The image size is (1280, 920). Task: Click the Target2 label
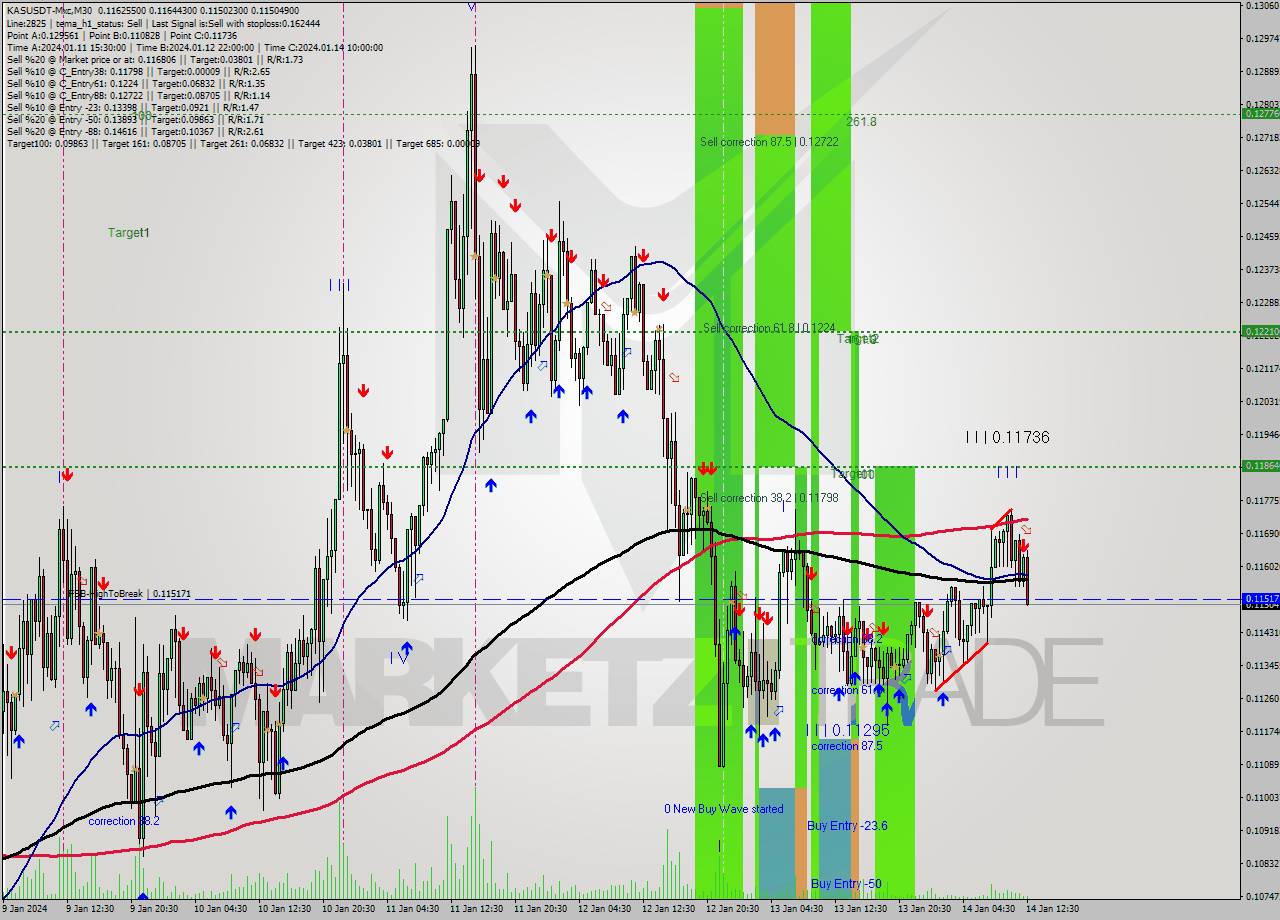click(x=857, y=339)
